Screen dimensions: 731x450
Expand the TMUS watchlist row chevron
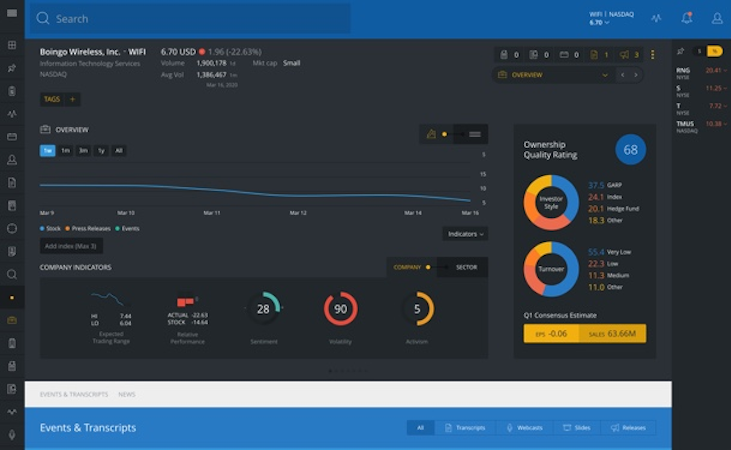pyautogui.click(x=725, y=124)
